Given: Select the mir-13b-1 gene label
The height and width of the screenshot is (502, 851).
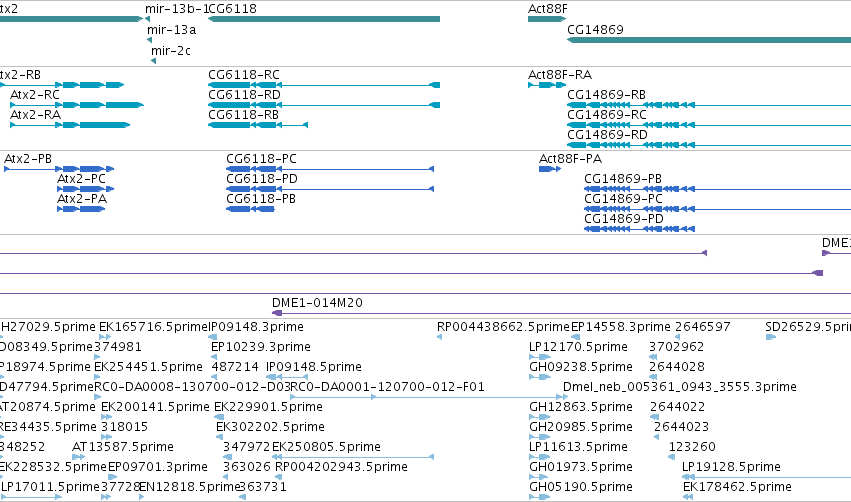Looking at the screenshot, I should tap(177, 9).
